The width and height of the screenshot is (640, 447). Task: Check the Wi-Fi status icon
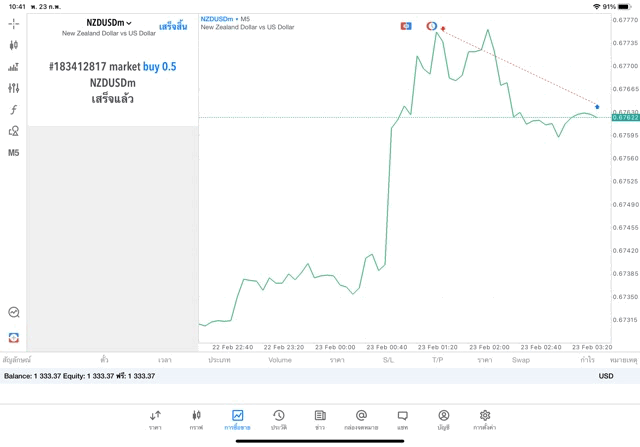(x=597, y=7)
